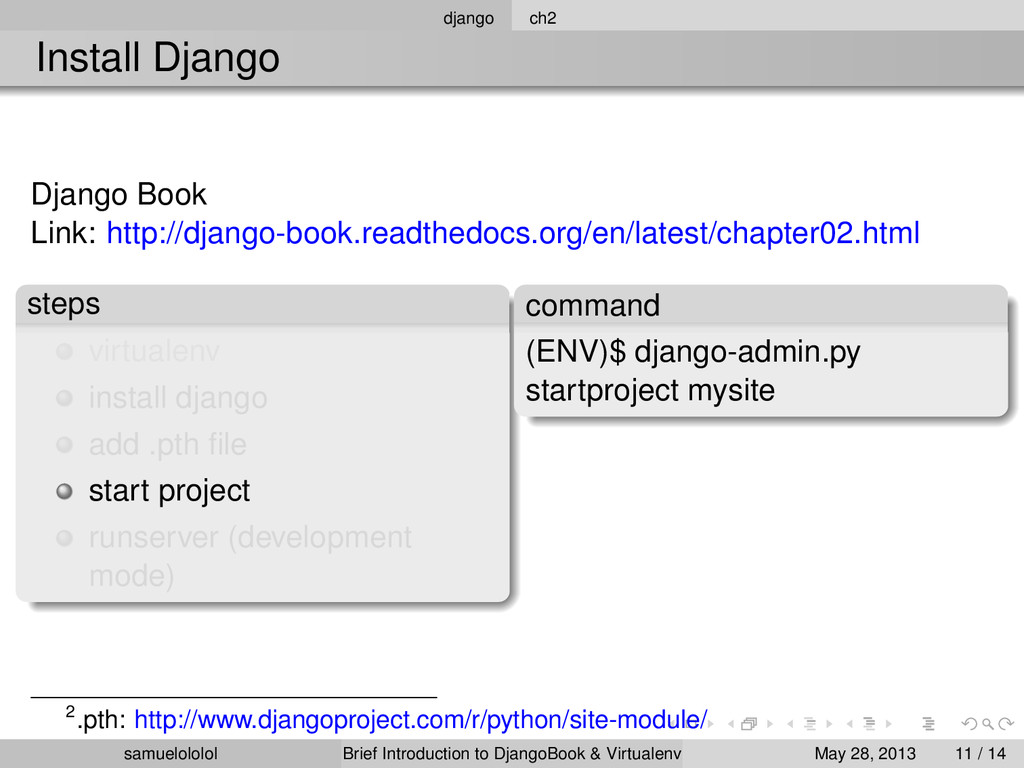Click the 'Install Django' slide title
The height and width of the screenshot is (768, 1024).
[158, 57]
